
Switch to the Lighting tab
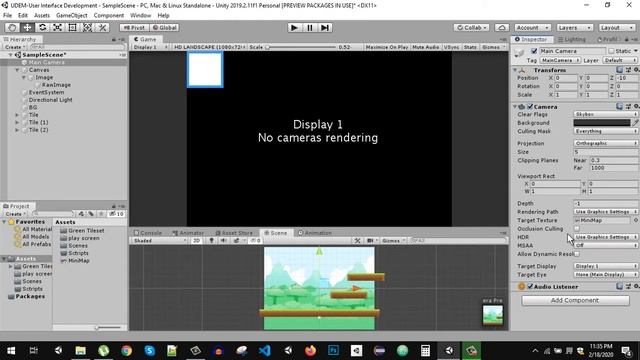571,39
